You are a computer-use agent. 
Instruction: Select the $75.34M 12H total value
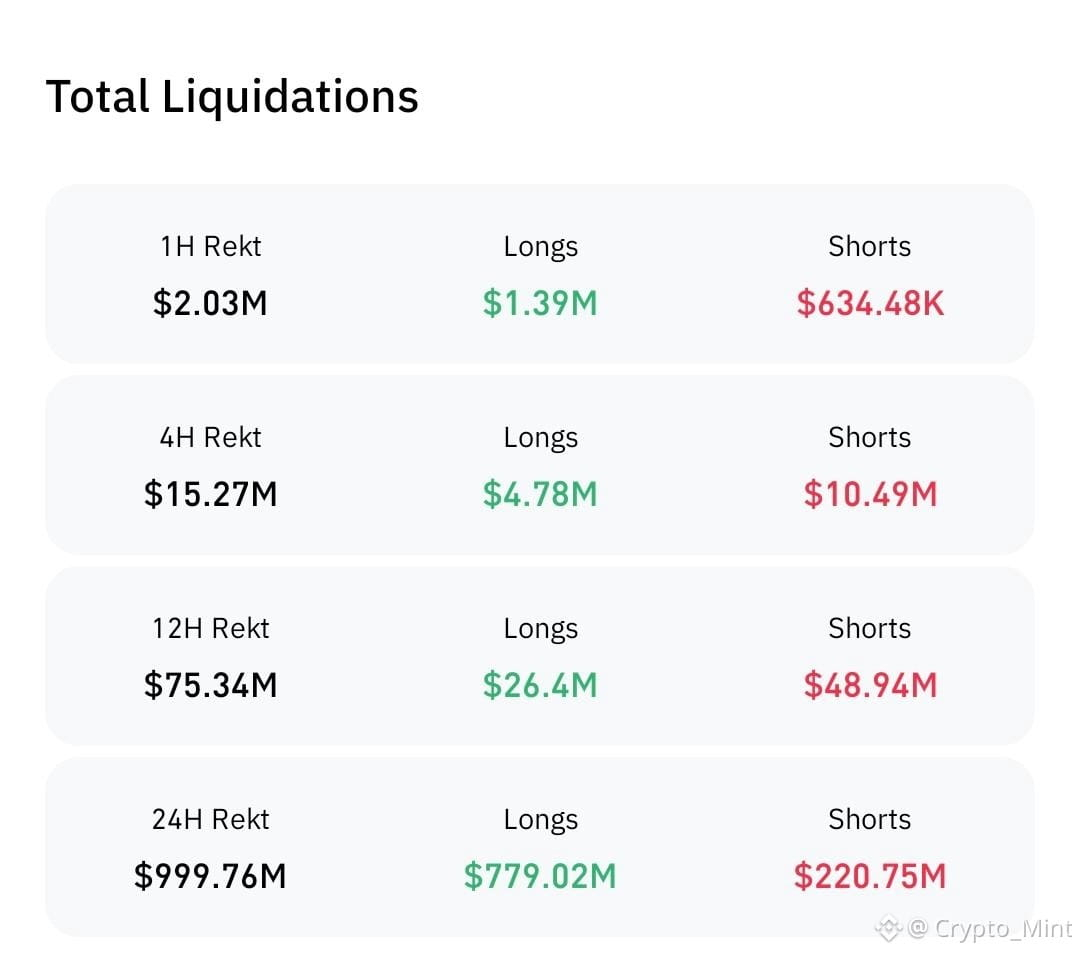click(x=210, y=684)
